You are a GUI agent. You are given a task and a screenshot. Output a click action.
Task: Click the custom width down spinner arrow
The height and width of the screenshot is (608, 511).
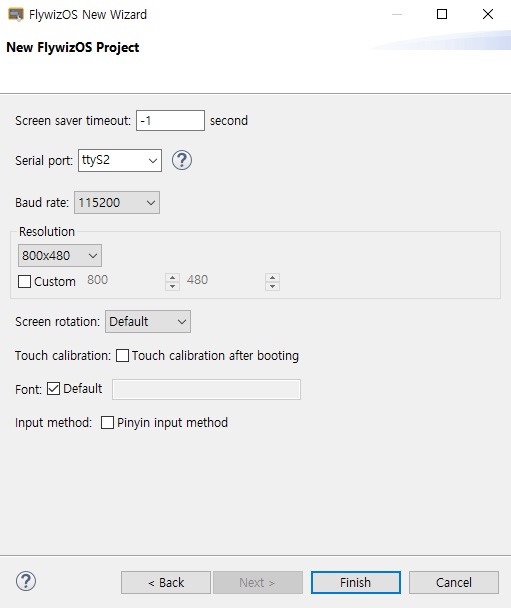[x=172, y=286]
